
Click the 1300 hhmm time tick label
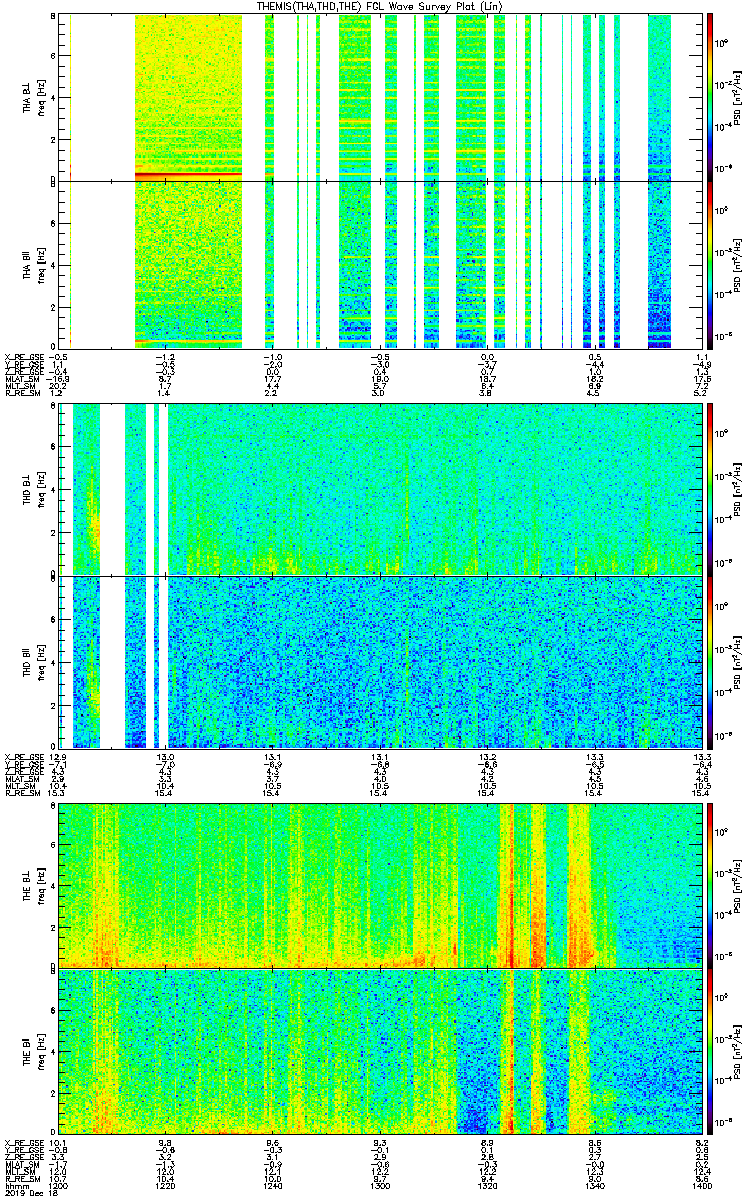(379, 1185)
